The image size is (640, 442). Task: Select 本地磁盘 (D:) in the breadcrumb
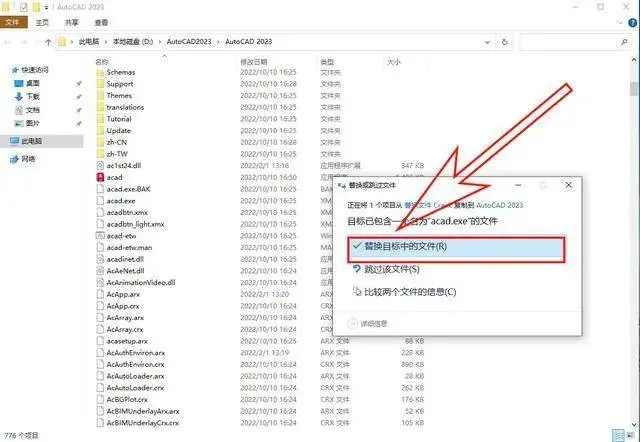133,42
